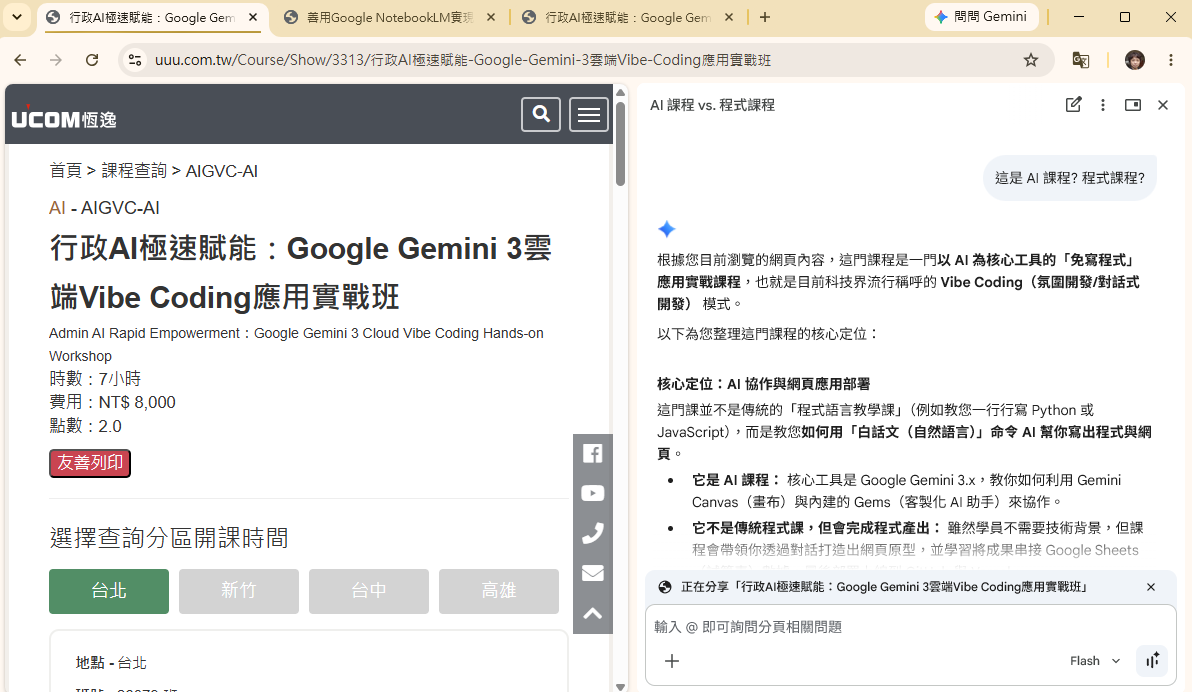Click the user message 這是 AI 課程? 程式課程?
The width and height of the screenshot is (1192, 692).
(x=1070, y=178)
